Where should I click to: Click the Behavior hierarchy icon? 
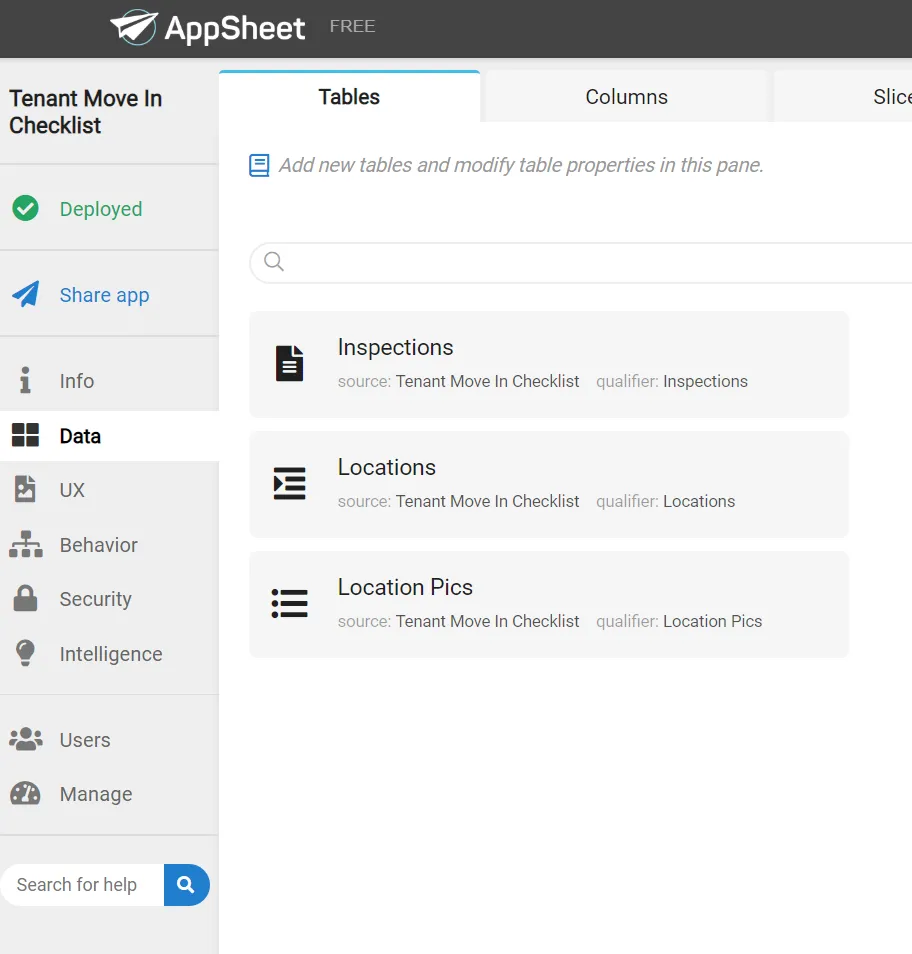(26, 544)
